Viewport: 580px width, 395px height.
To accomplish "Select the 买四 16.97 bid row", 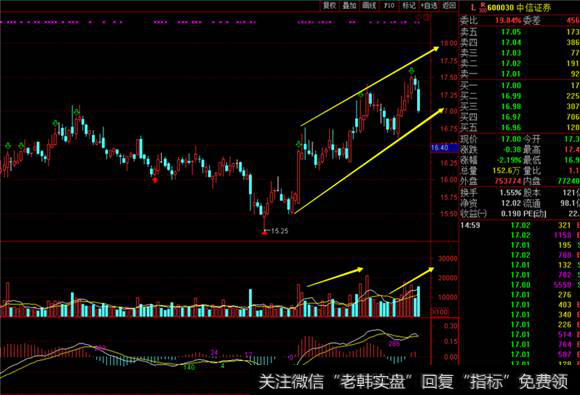I will [x=519, y=117].
